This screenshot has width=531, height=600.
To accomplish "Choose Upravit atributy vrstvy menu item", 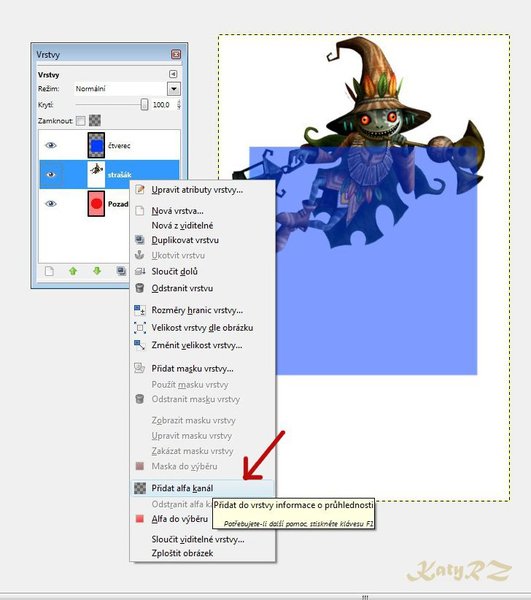I will 202,189.
